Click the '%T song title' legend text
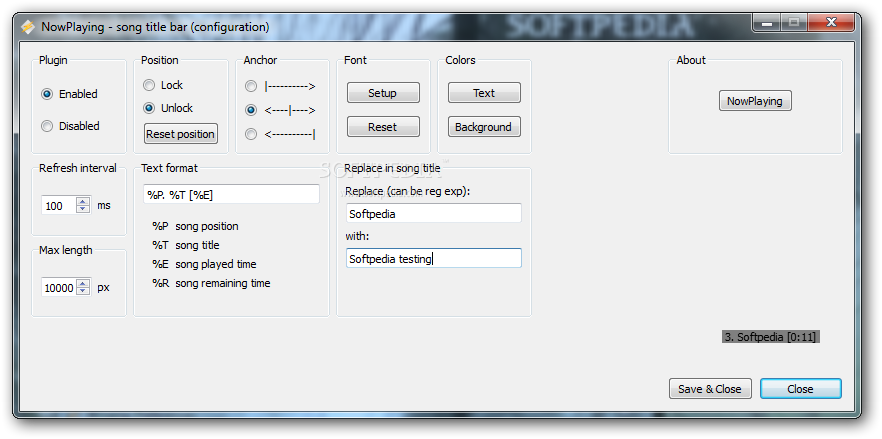The width and height of the screenshot is (882, 439). point(186,245)
